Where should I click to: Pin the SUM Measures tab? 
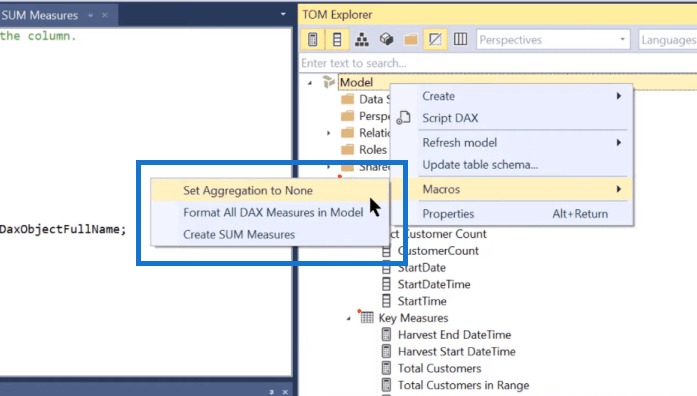tap(91, 15)
